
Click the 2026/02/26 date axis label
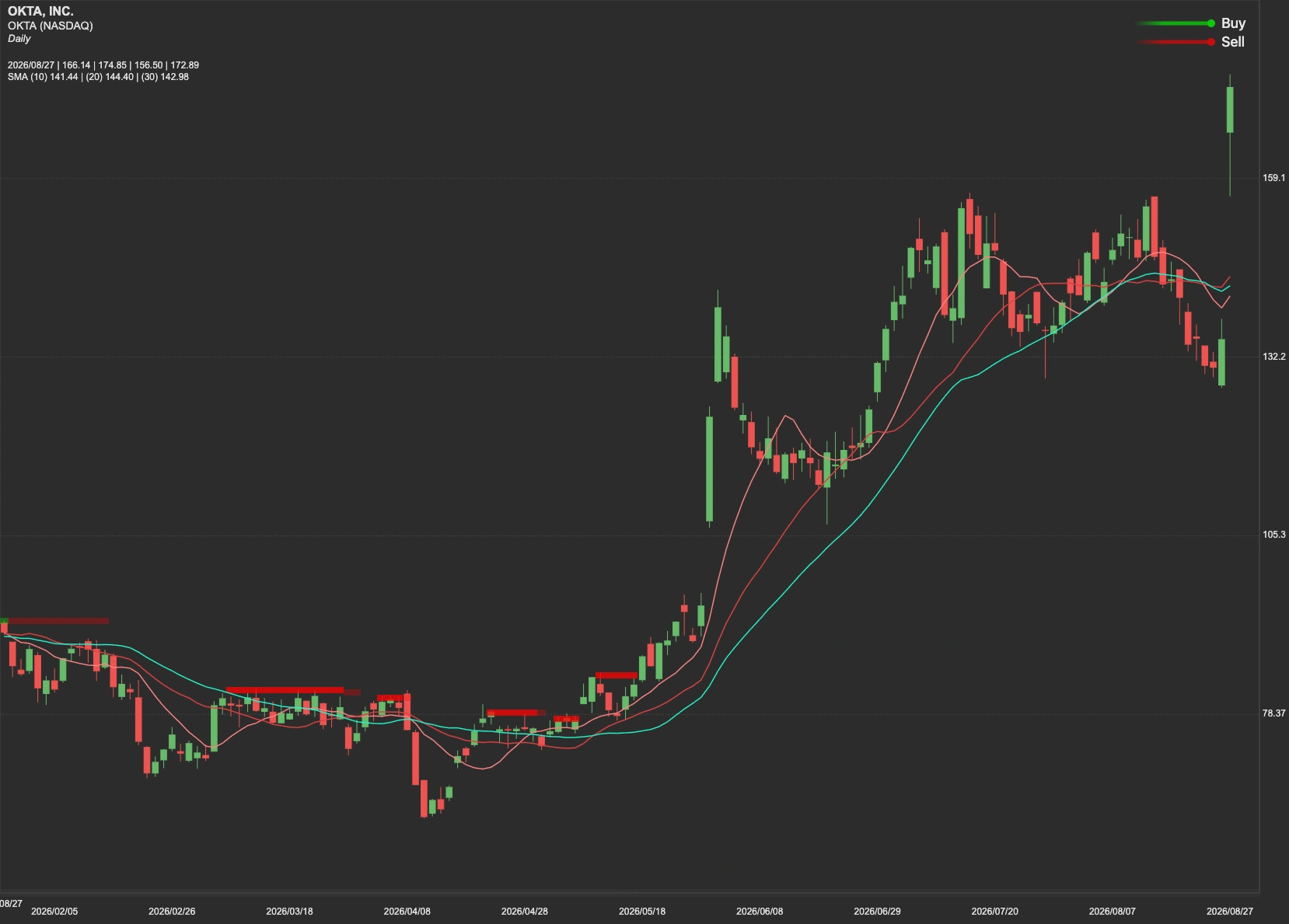tap(172, 912)
